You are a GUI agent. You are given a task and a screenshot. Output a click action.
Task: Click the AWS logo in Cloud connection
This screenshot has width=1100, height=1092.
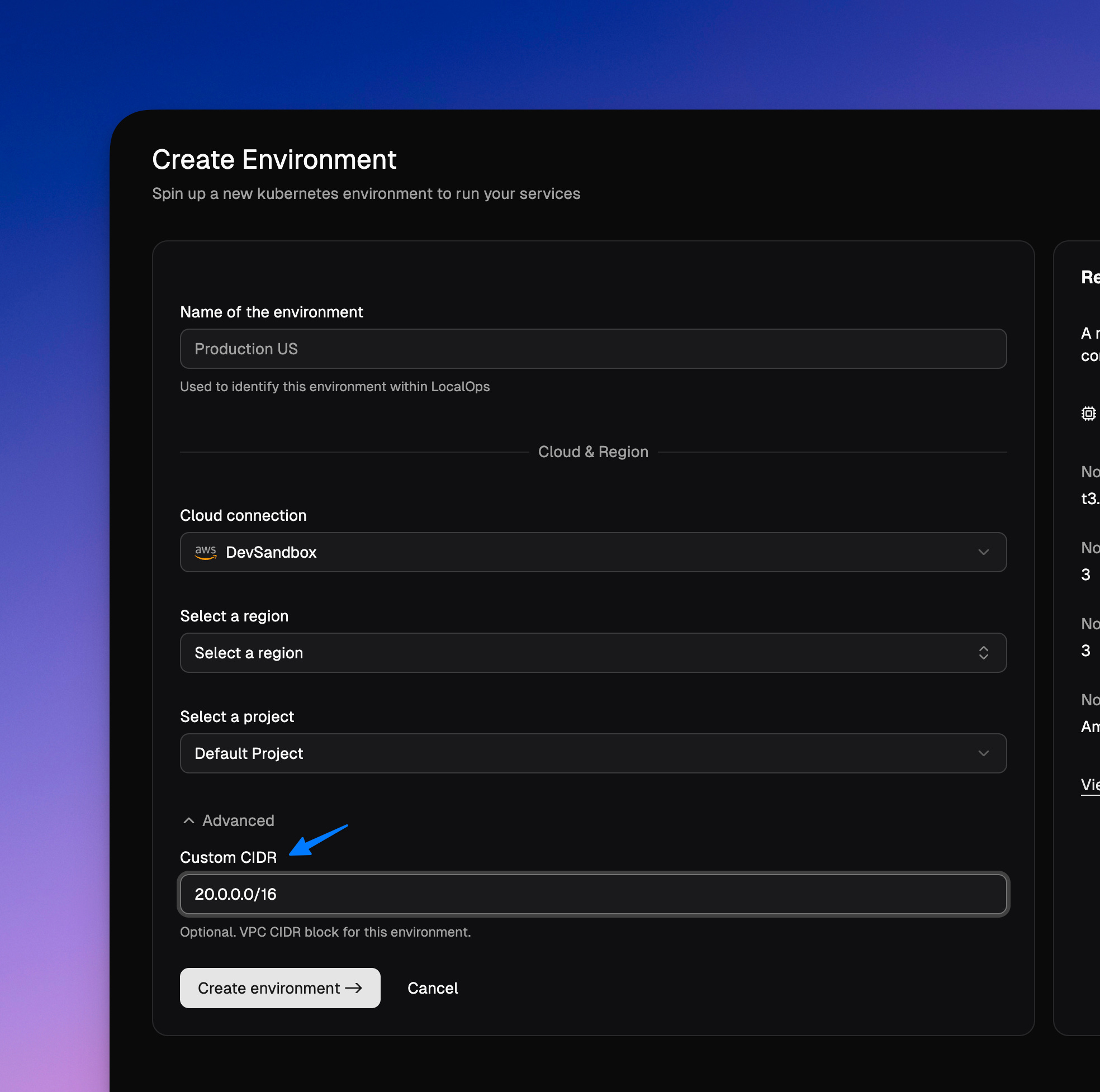point(206,552)
